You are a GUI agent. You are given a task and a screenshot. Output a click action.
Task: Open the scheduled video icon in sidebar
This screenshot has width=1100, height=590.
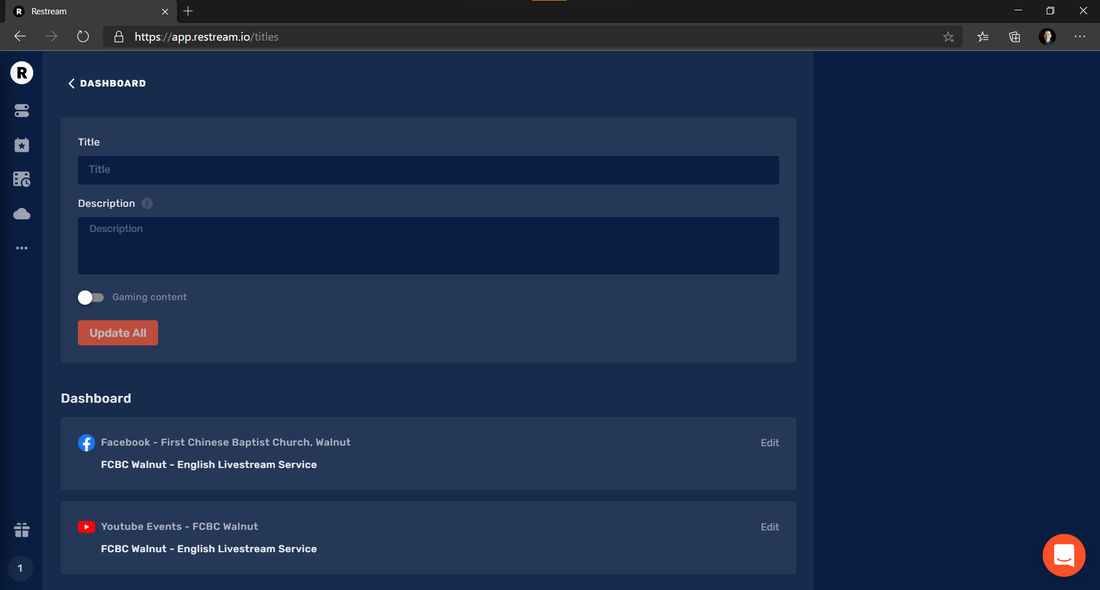coord(21,180)
